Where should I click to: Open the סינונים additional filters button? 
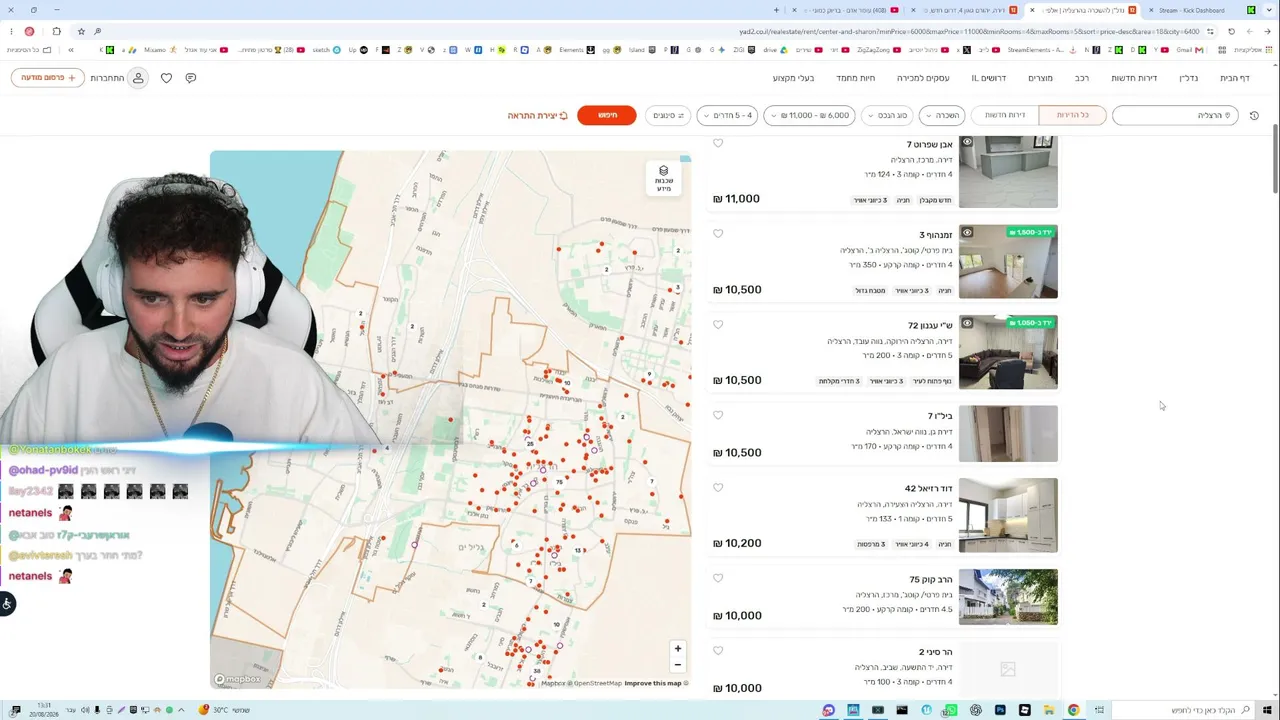point(668,115)
